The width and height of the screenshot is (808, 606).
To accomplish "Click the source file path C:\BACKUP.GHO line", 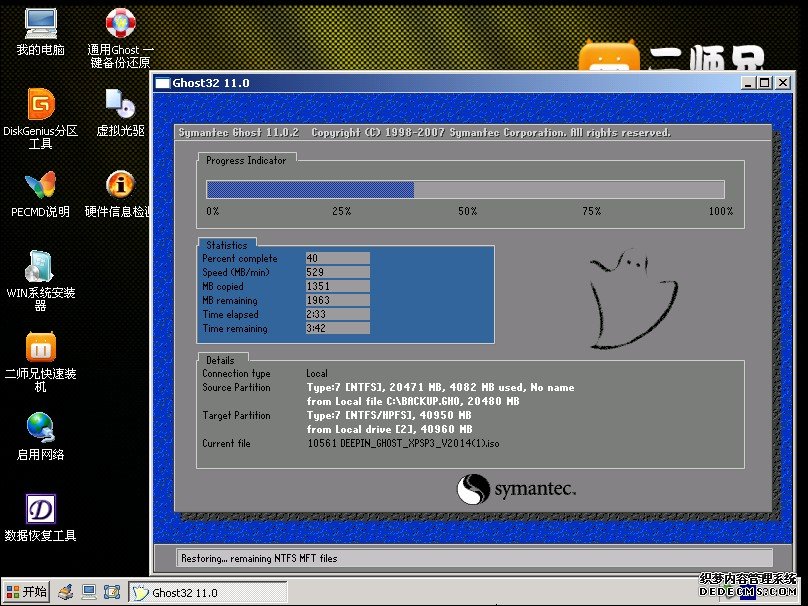I will (413, 401).
